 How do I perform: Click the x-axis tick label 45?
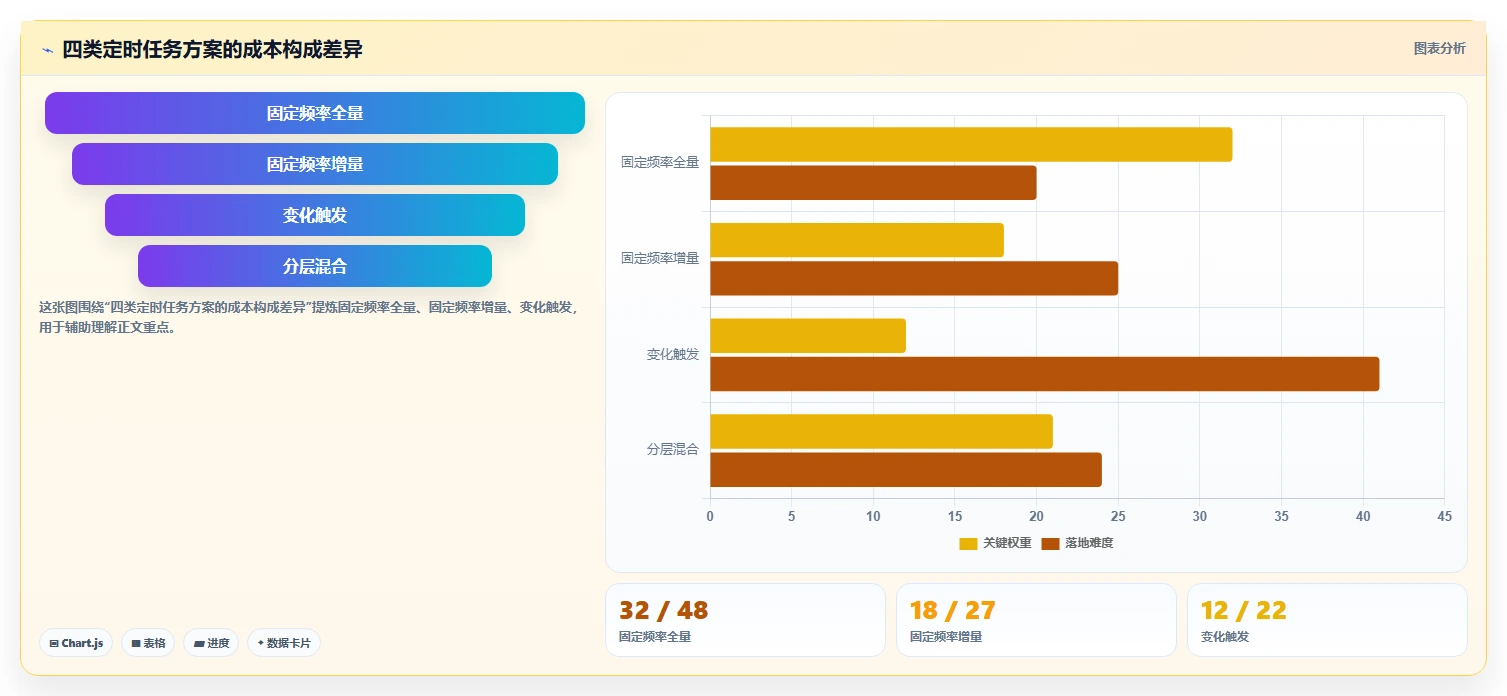(1444, 516)
